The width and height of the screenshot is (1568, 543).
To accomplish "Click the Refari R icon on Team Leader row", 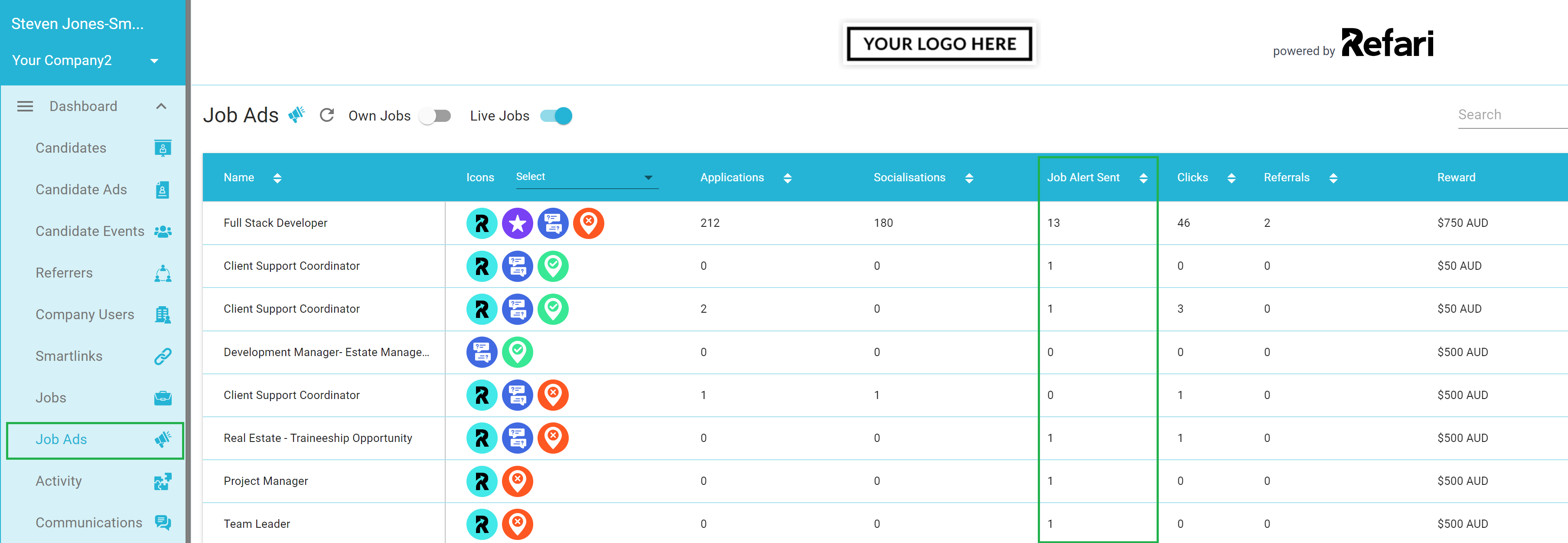I will tap(482, 523).
